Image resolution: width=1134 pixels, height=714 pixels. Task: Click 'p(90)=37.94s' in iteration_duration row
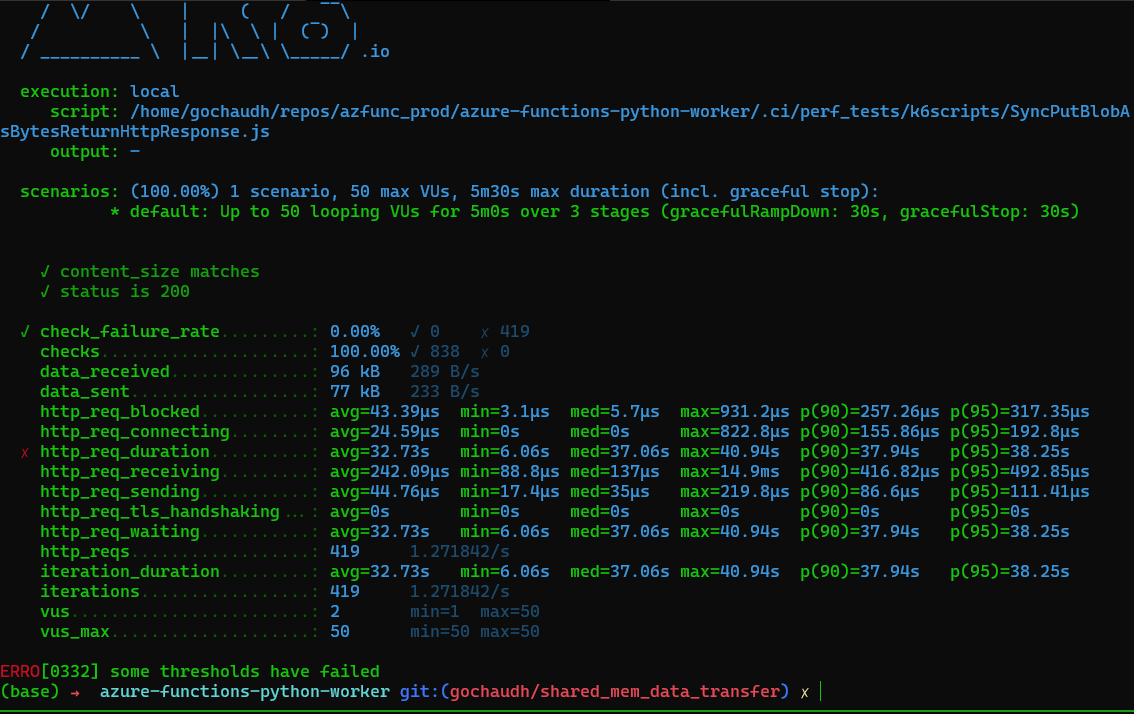click(860, 572)
